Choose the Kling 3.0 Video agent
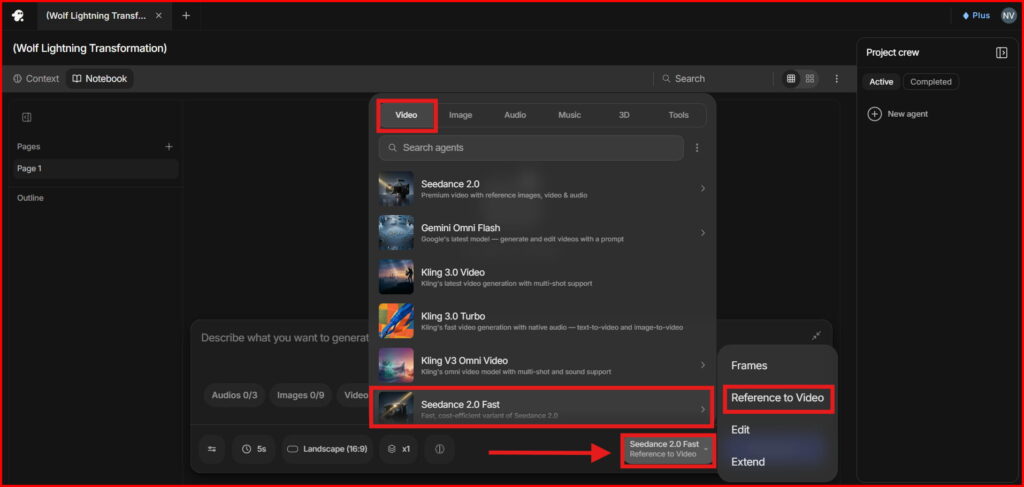1024x487 pixels. click(x=543, y=277)
